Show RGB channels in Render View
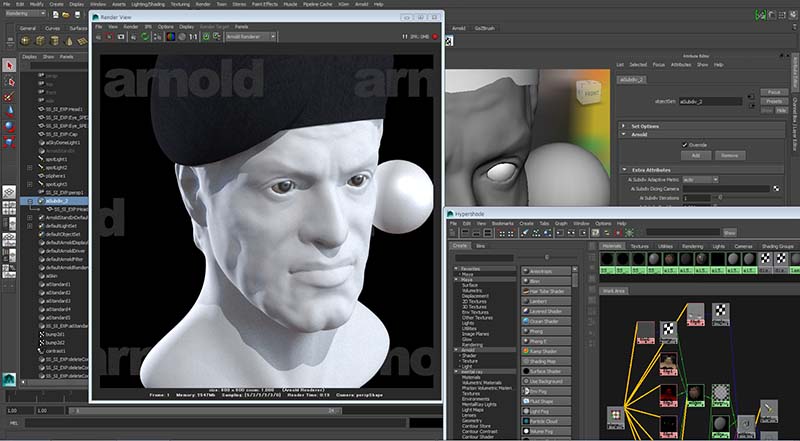 171,37
